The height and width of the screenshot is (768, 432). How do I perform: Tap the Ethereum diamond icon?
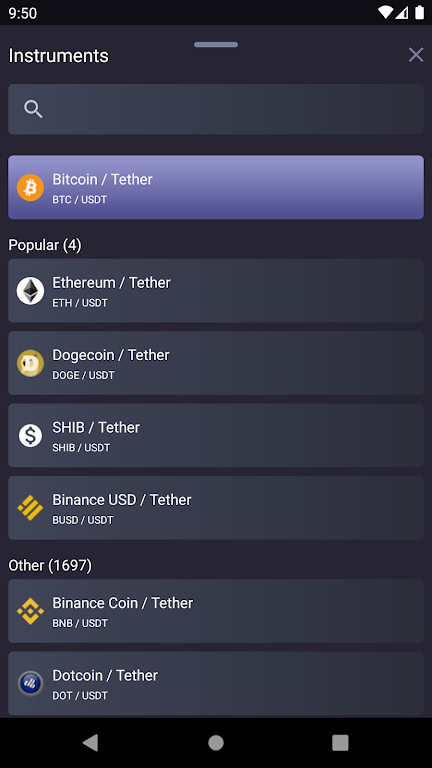(x=30, y=291)
